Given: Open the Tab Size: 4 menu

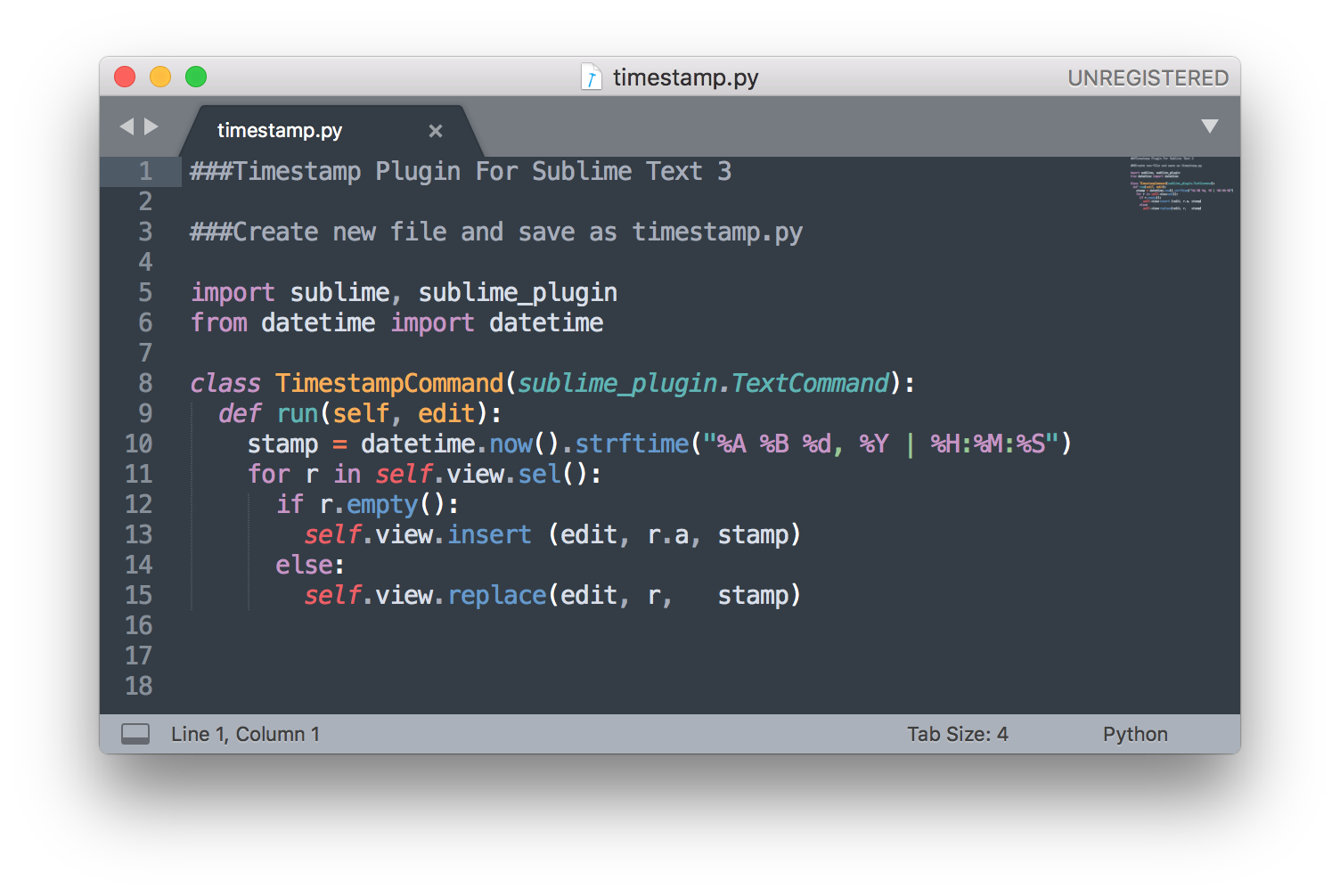Looking at the screenshot, I should [x=958, y=734].
